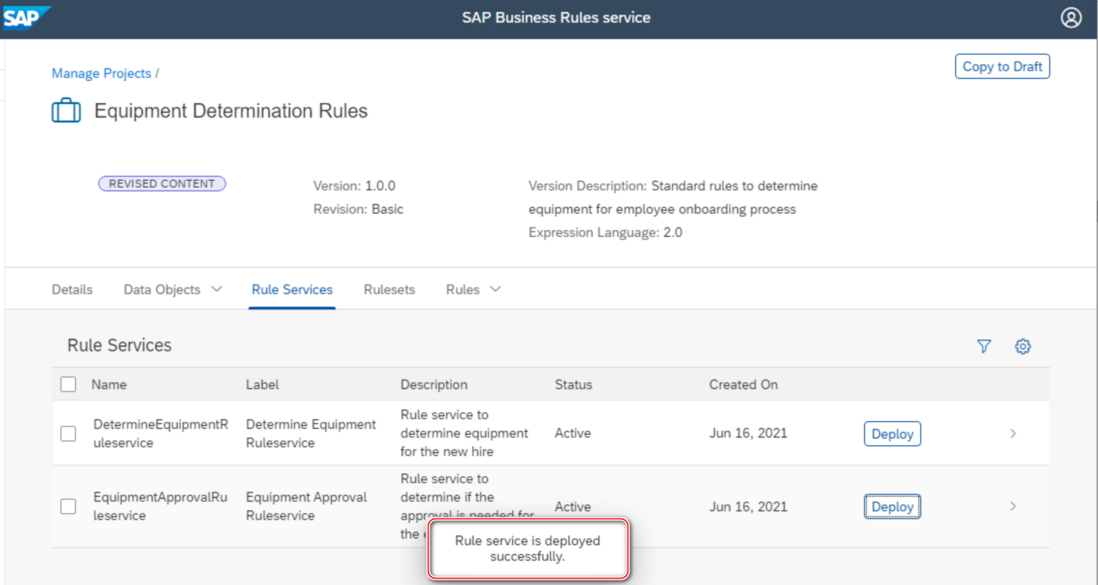The height and width of the screenshot is (585, 1098).
Task: Check the DetermineEquipmentRuleservice row checkbox
Action: [68, 434]
